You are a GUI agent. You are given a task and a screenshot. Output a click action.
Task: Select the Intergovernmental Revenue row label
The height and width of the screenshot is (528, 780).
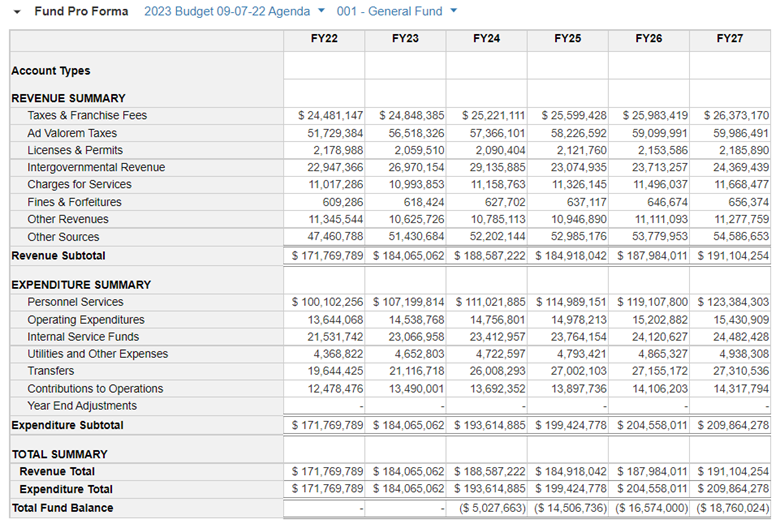point(96,167)
